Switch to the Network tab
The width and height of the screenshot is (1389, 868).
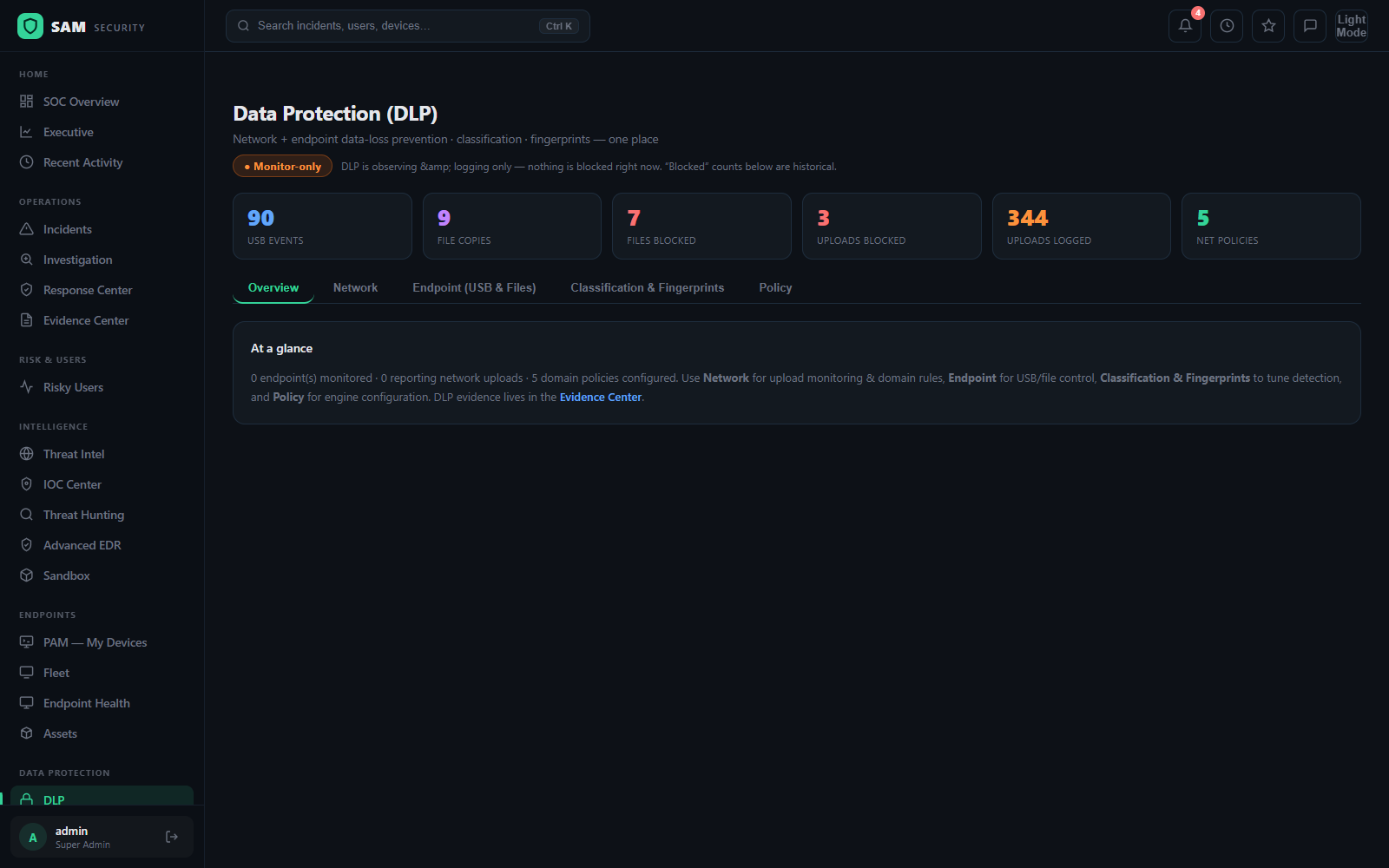point(355,288)
